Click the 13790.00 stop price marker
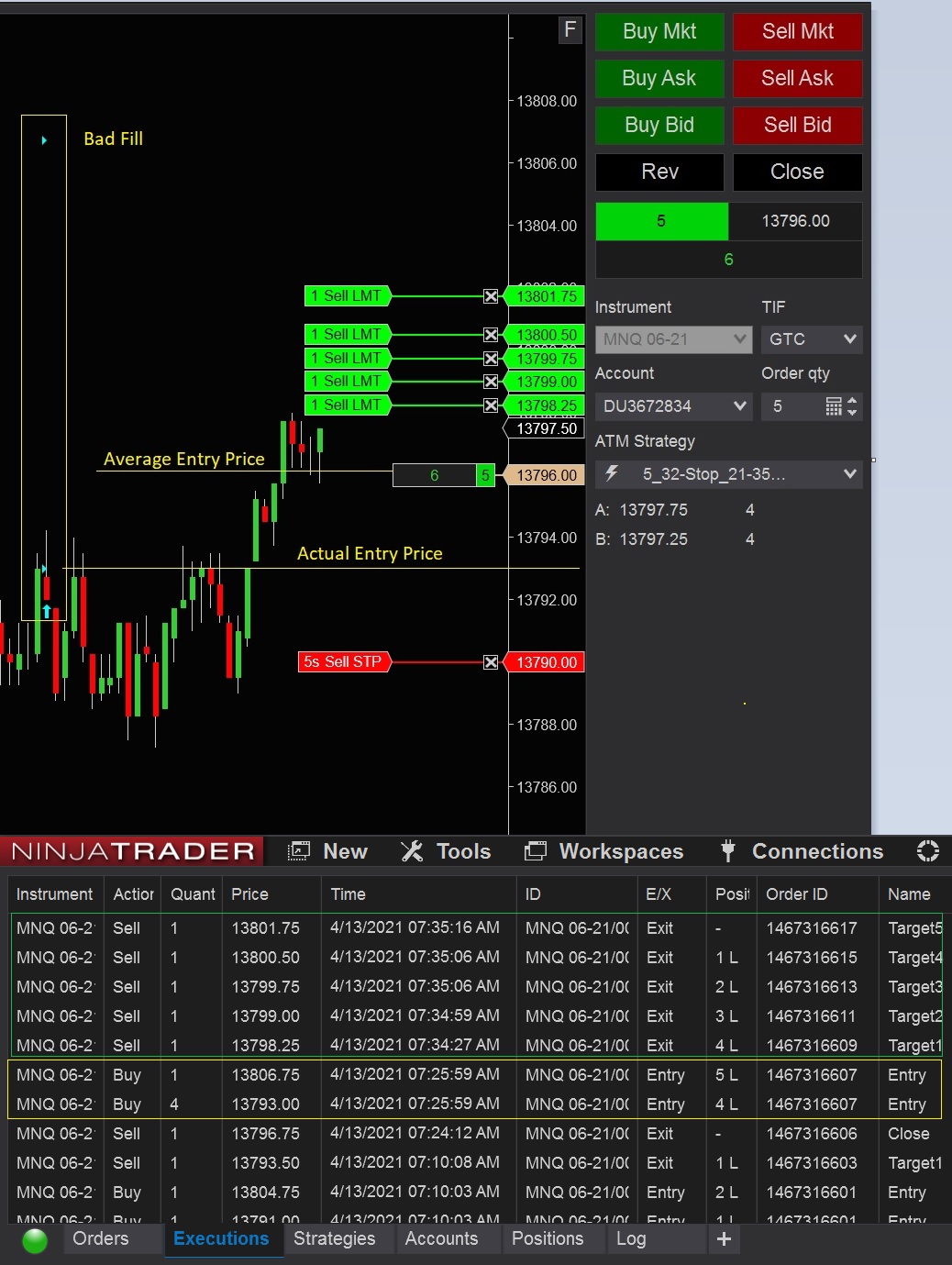Viewport: 952px width, 1265px height. [x=545, y=662]
